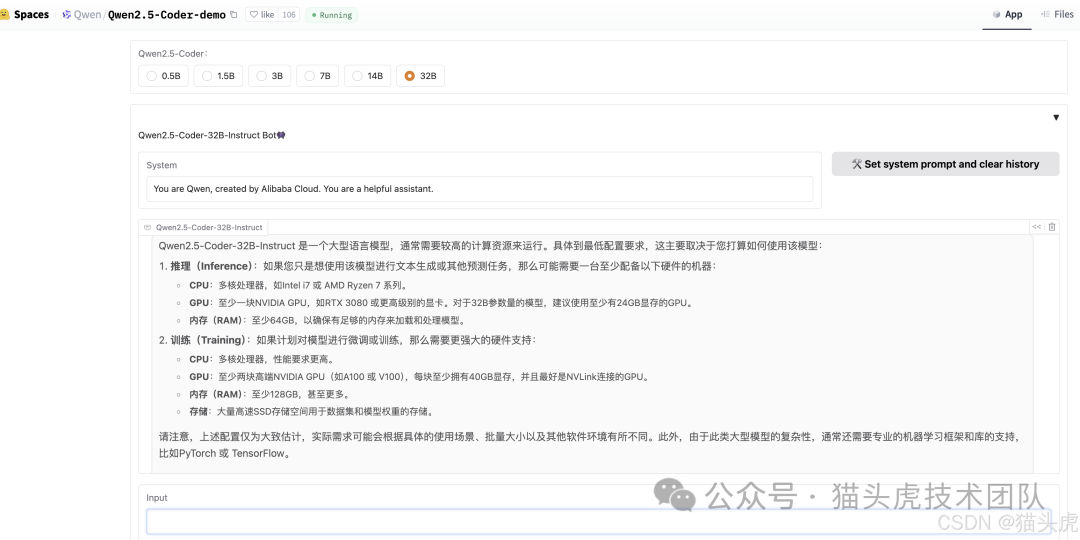Select the 14B model size
This screenshot has height=540, width=1080.
point(368,76)
